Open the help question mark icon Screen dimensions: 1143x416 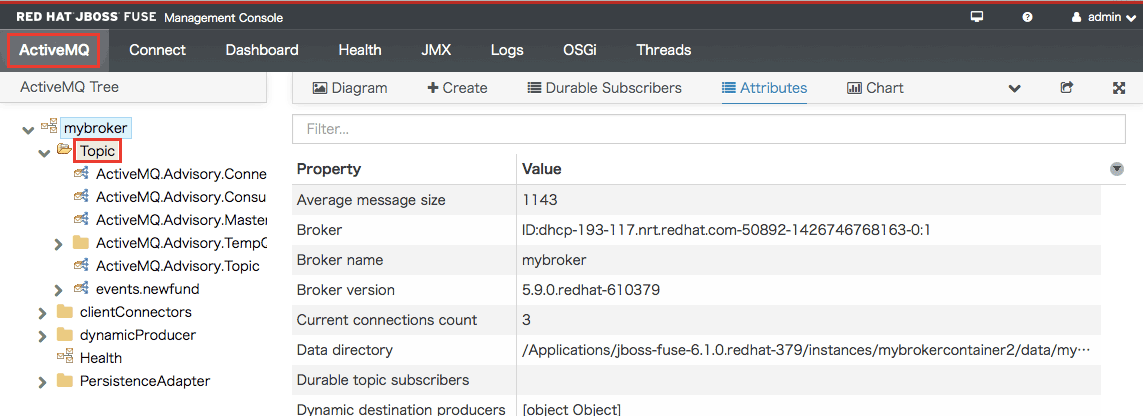[x=1027, y=17]
